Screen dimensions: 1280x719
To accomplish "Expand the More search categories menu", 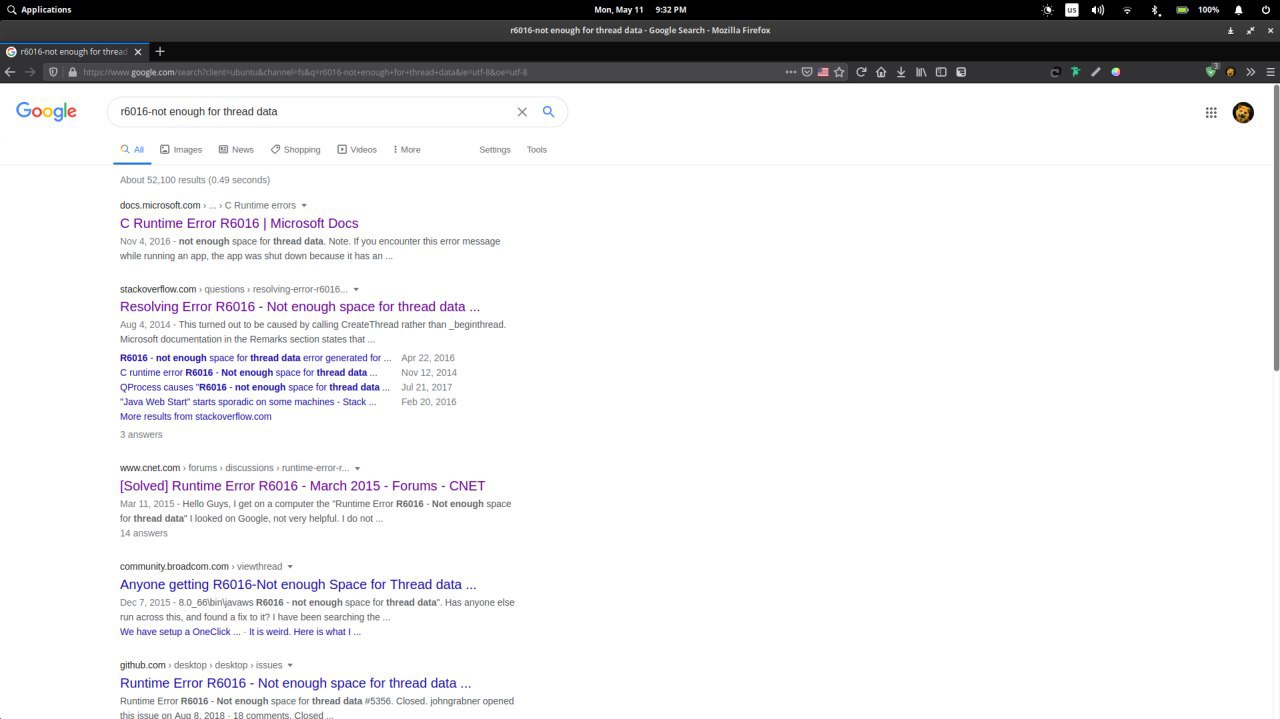I will coord(407,150).
